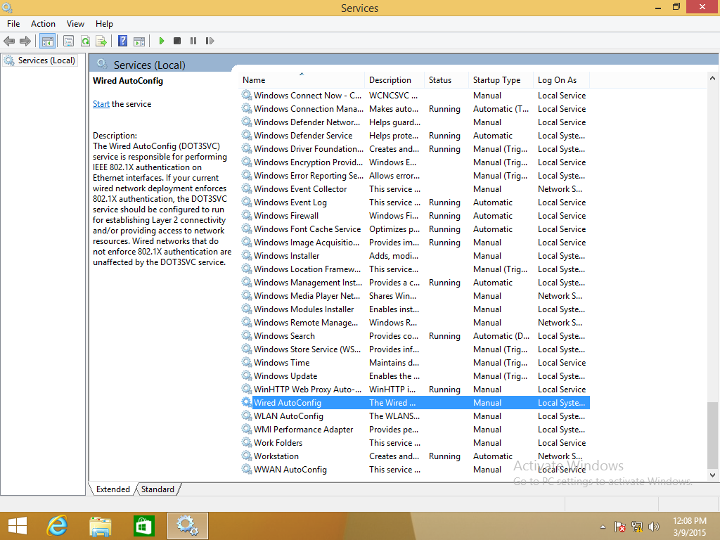Select the Windows Connect Now service row
Screen dimensions: 720x540
coord(415,96)
